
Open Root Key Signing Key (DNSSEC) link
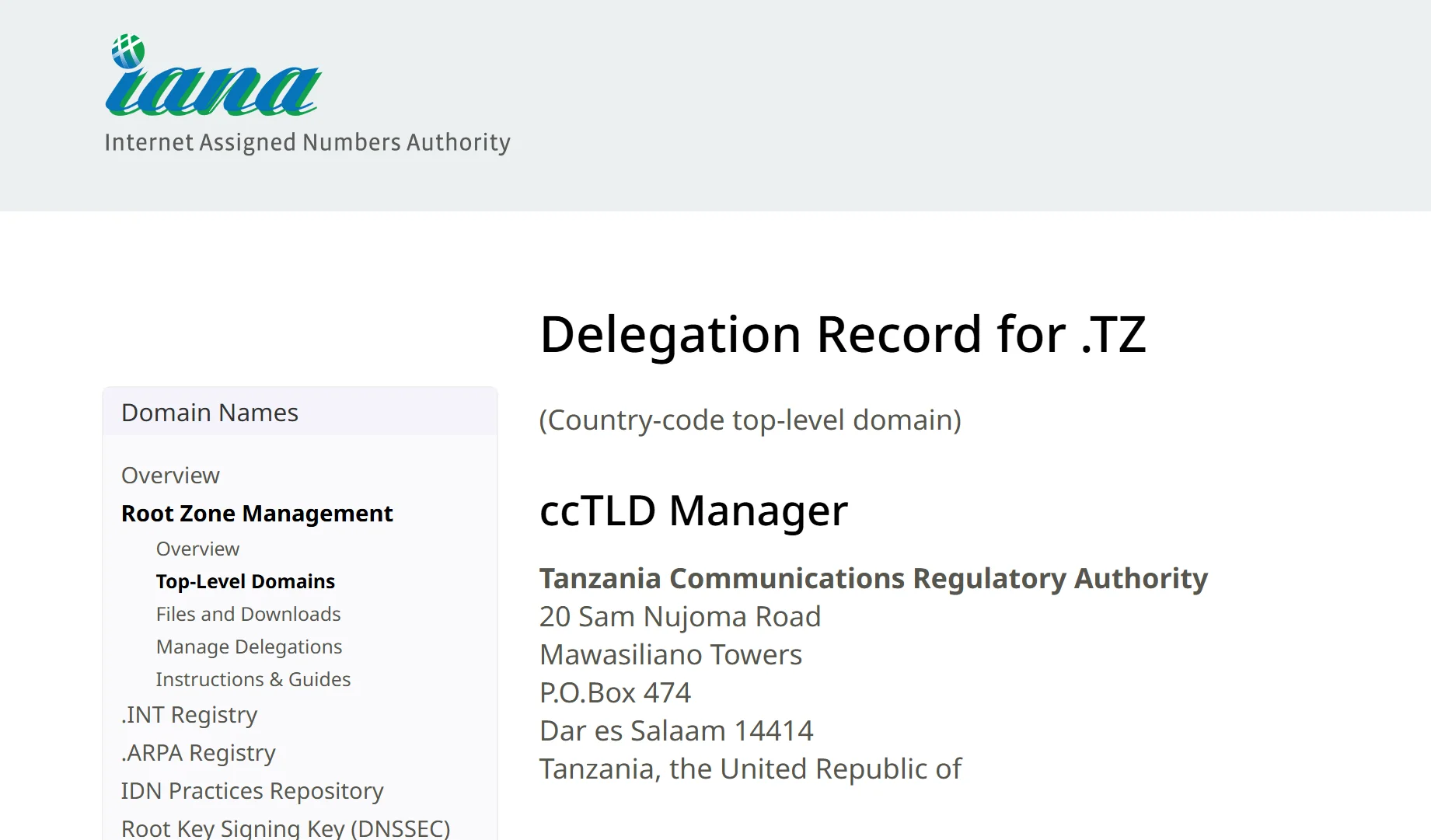(x=286, y=828)
